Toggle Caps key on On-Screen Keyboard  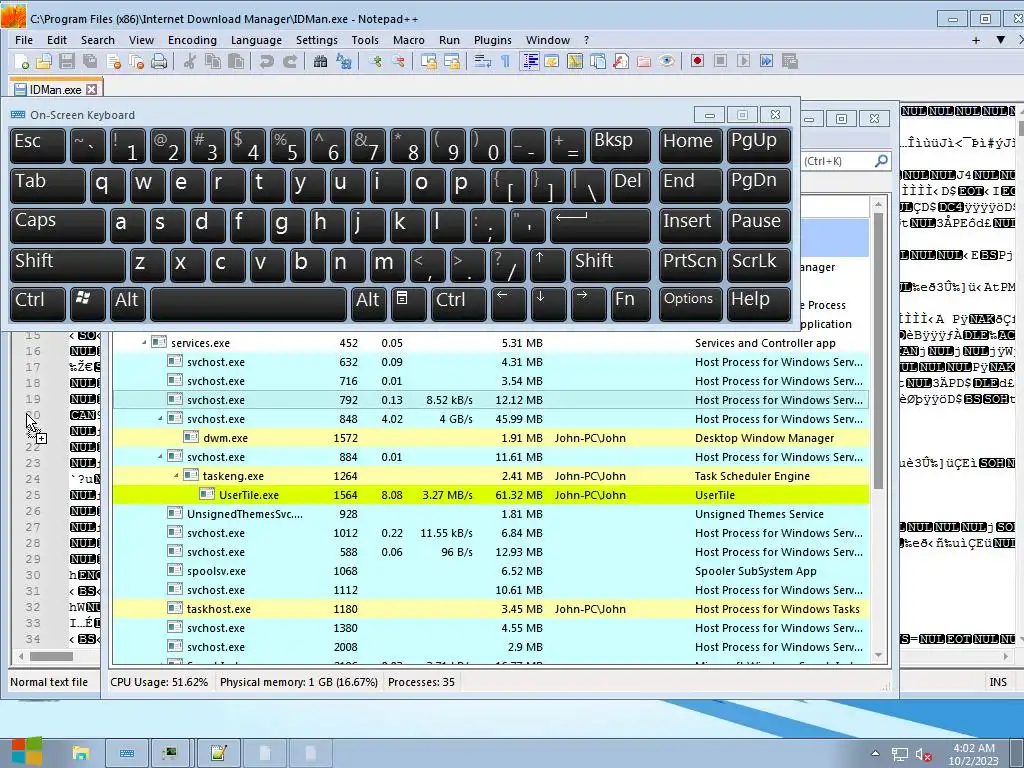coord(57,225)
